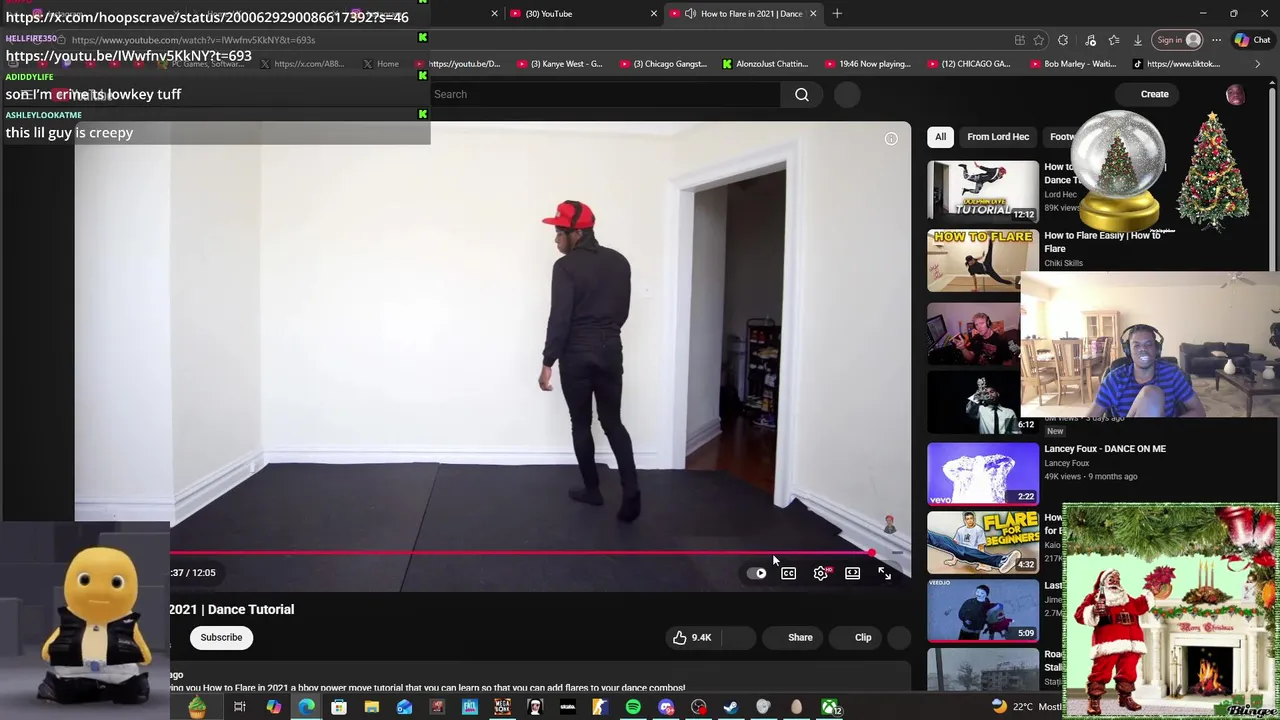
Task: Click the red video progress bar
Action: point(520,552)
